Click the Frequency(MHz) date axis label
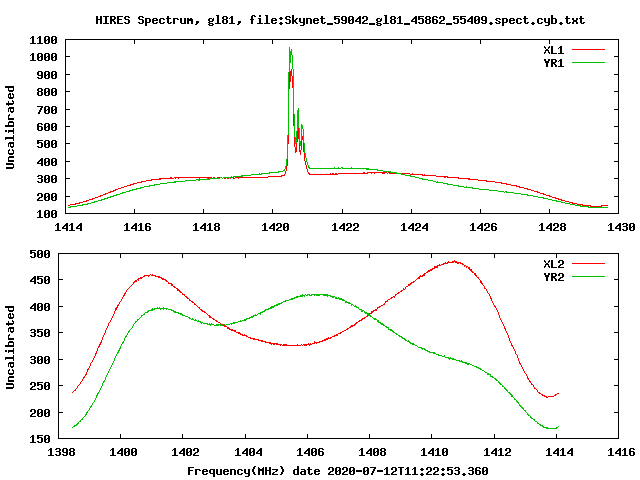This screenshot has height=480, width=640. [338, 471]
